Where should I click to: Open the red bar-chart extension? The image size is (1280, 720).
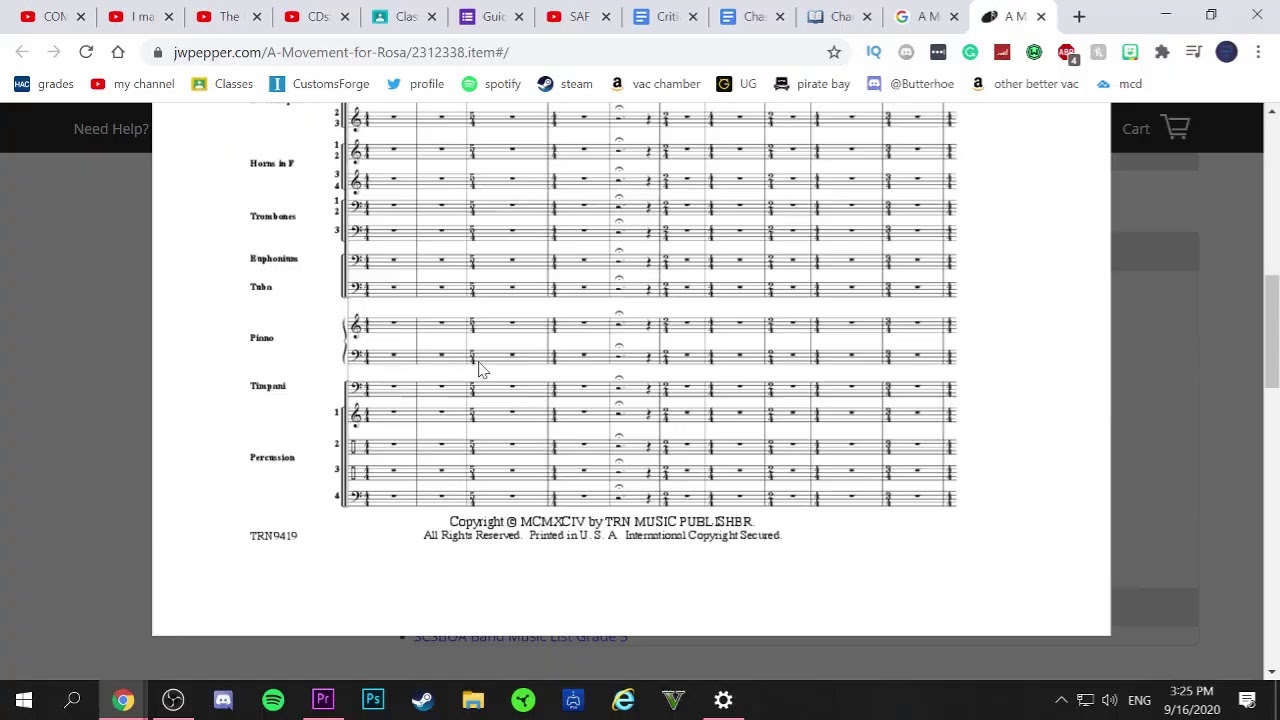[1003, 52]
